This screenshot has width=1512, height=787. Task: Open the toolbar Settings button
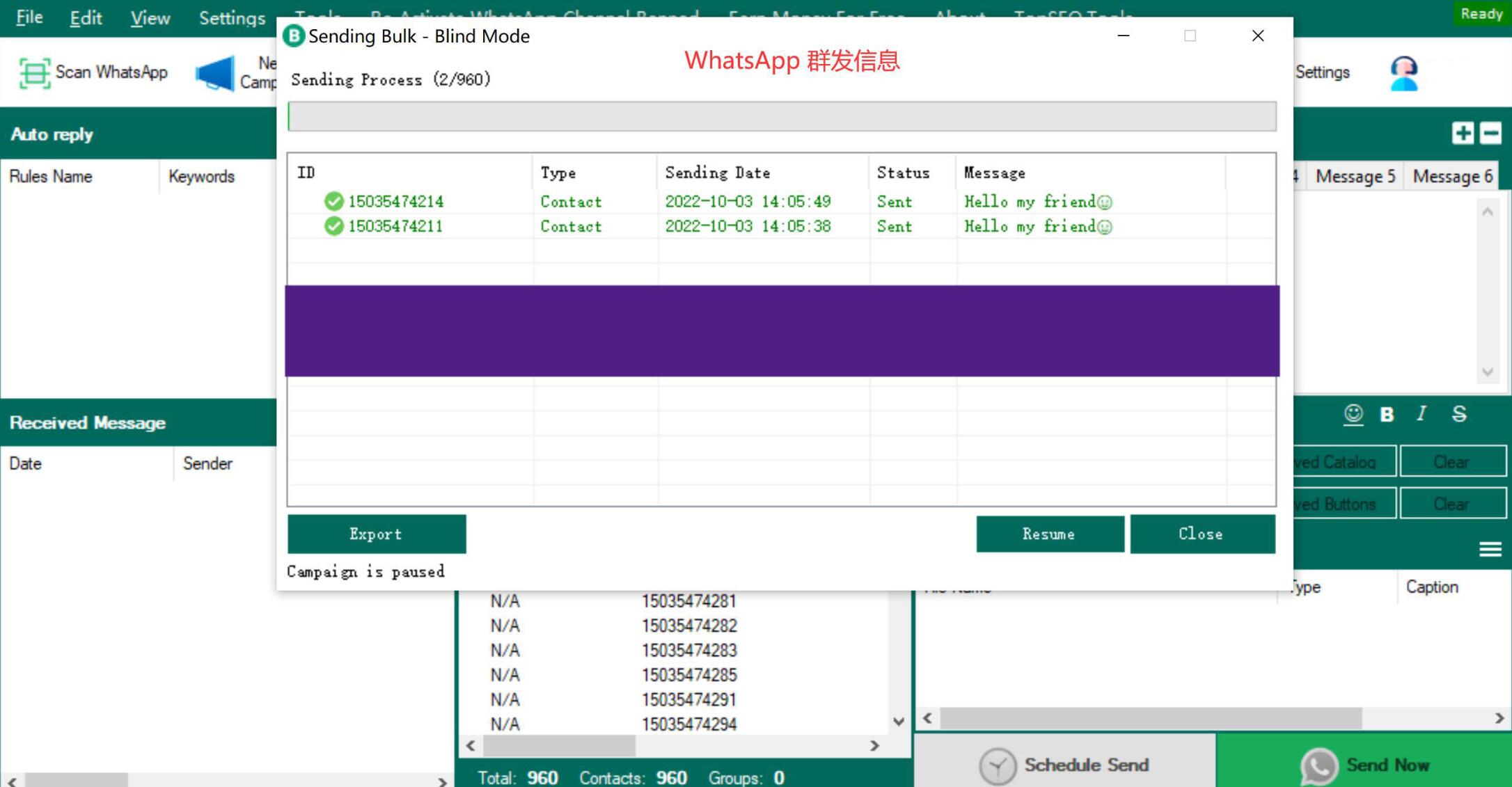click(1323, 72)
